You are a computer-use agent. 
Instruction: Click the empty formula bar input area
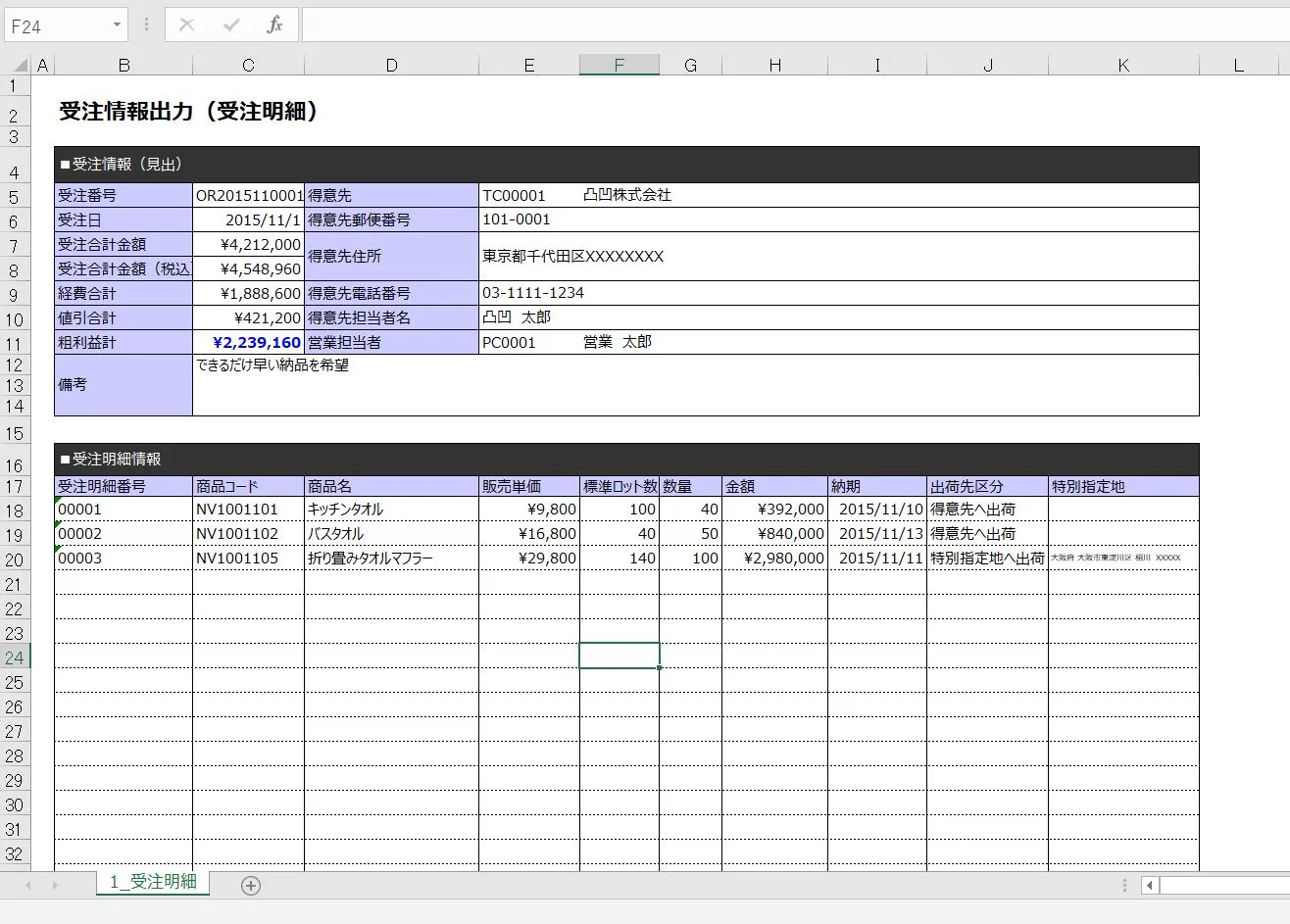click(x=784, y=25)
